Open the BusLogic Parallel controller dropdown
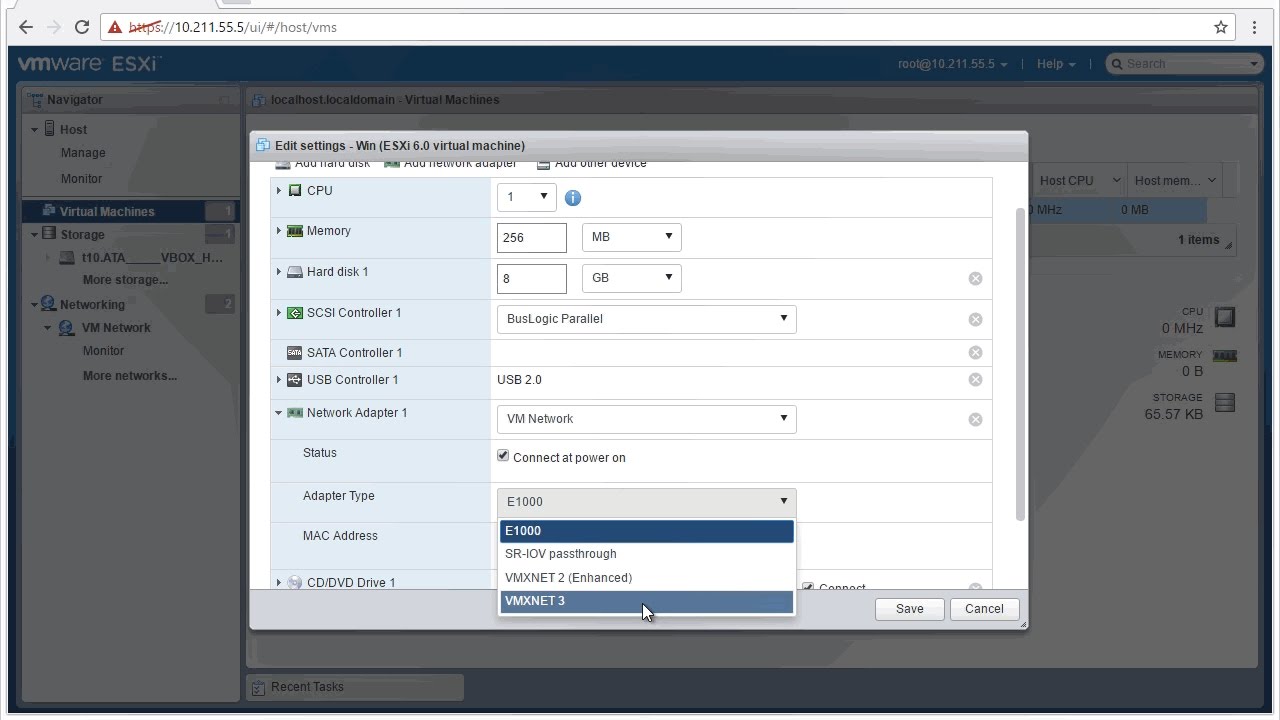Viewport: 1280px width, 720px height. 646,319
